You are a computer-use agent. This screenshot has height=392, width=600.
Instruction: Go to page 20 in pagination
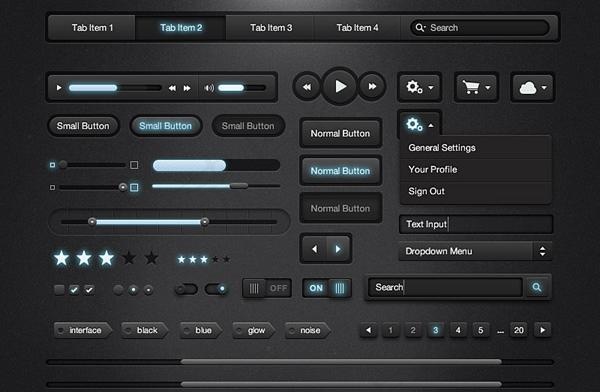(518, 330)
